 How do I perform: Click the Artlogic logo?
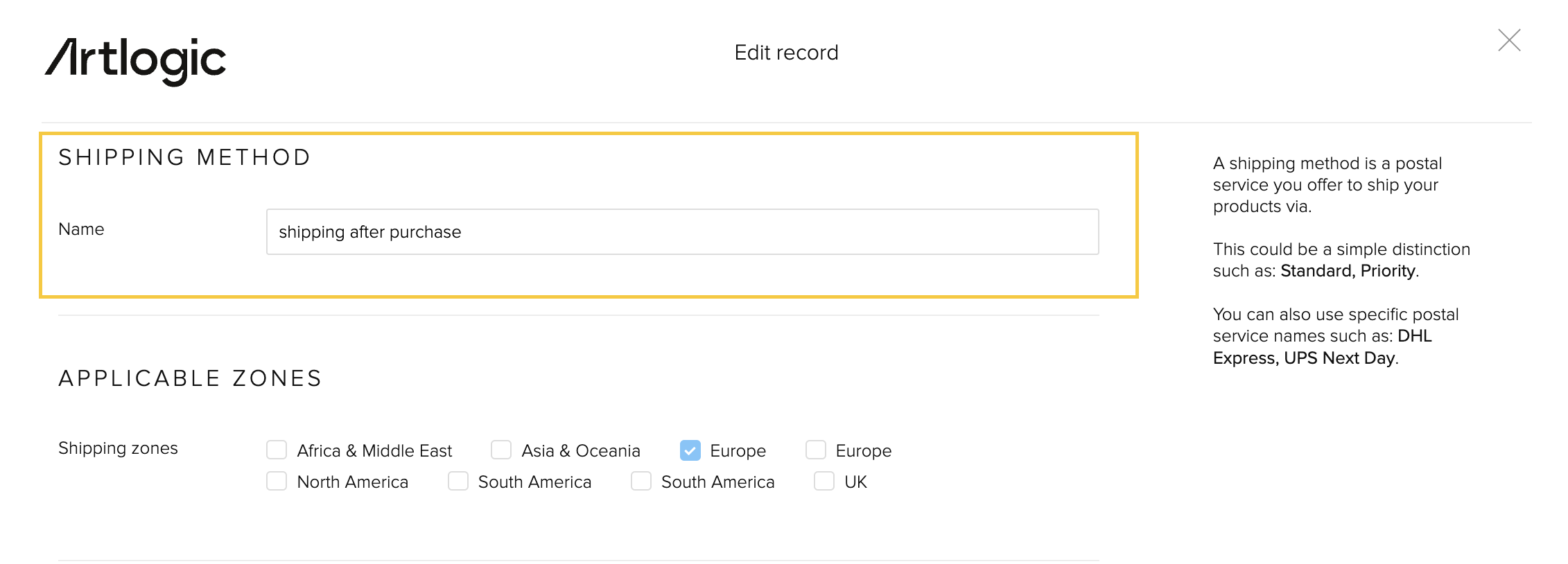[136, 60]
